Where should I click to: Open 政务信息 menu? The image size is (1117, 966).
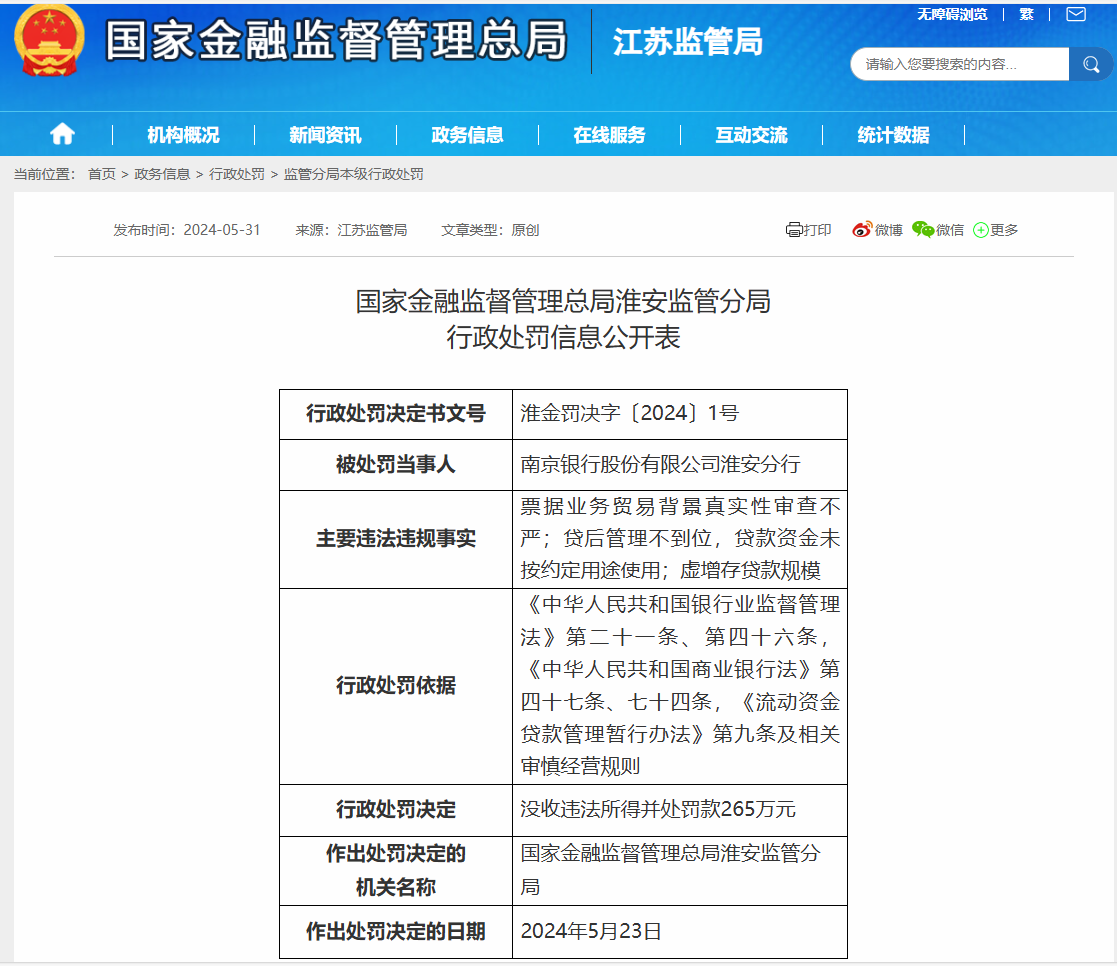point(467,135)
